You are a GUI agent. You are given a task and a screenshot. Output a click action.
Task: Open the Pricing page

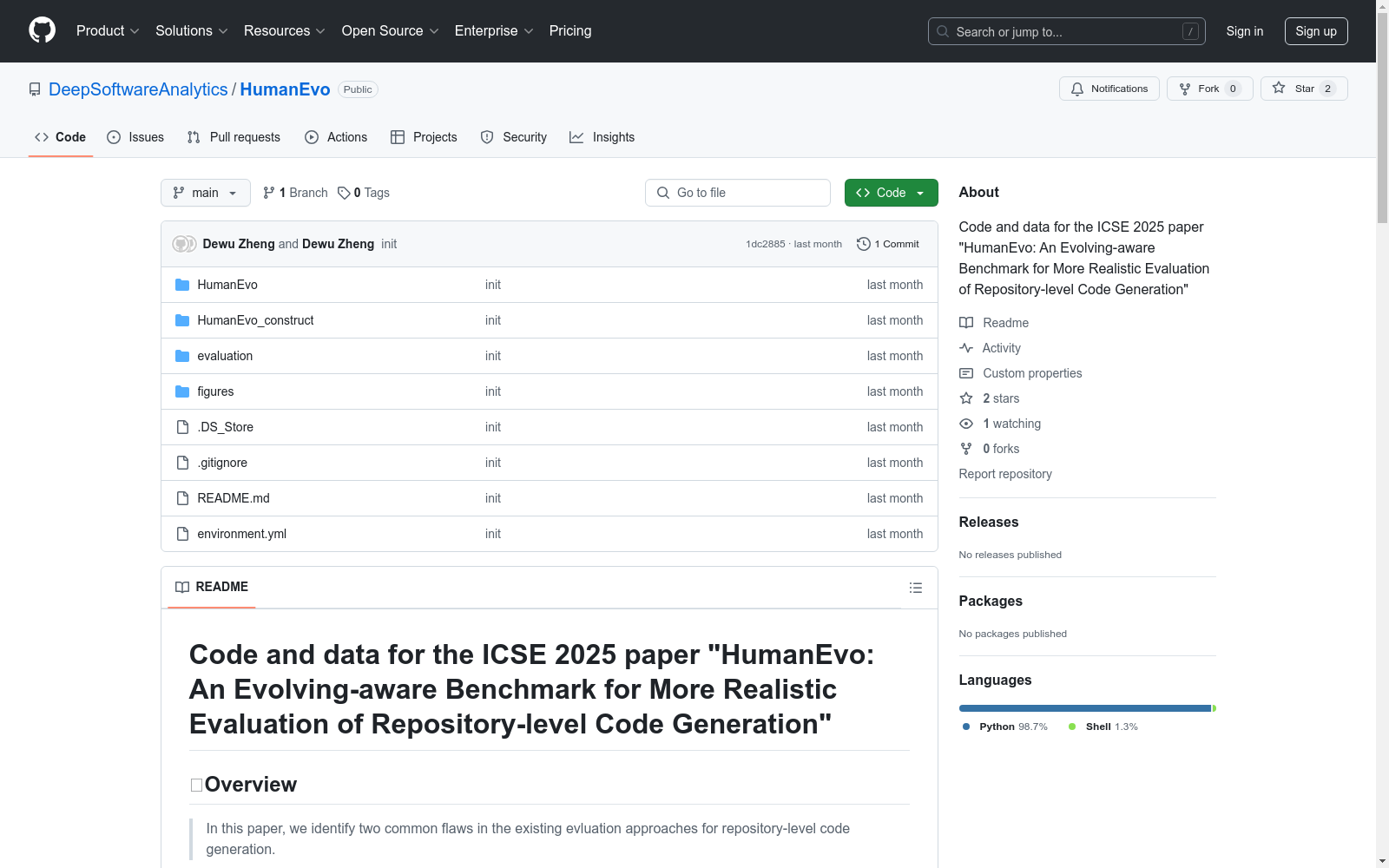click(x=570, y=31)
